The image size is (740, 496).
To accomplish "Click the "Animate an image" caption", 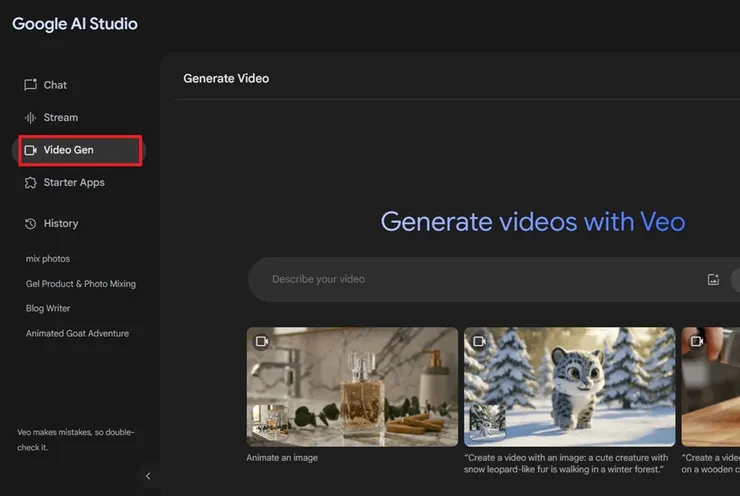I will click(x=282, y=458).
